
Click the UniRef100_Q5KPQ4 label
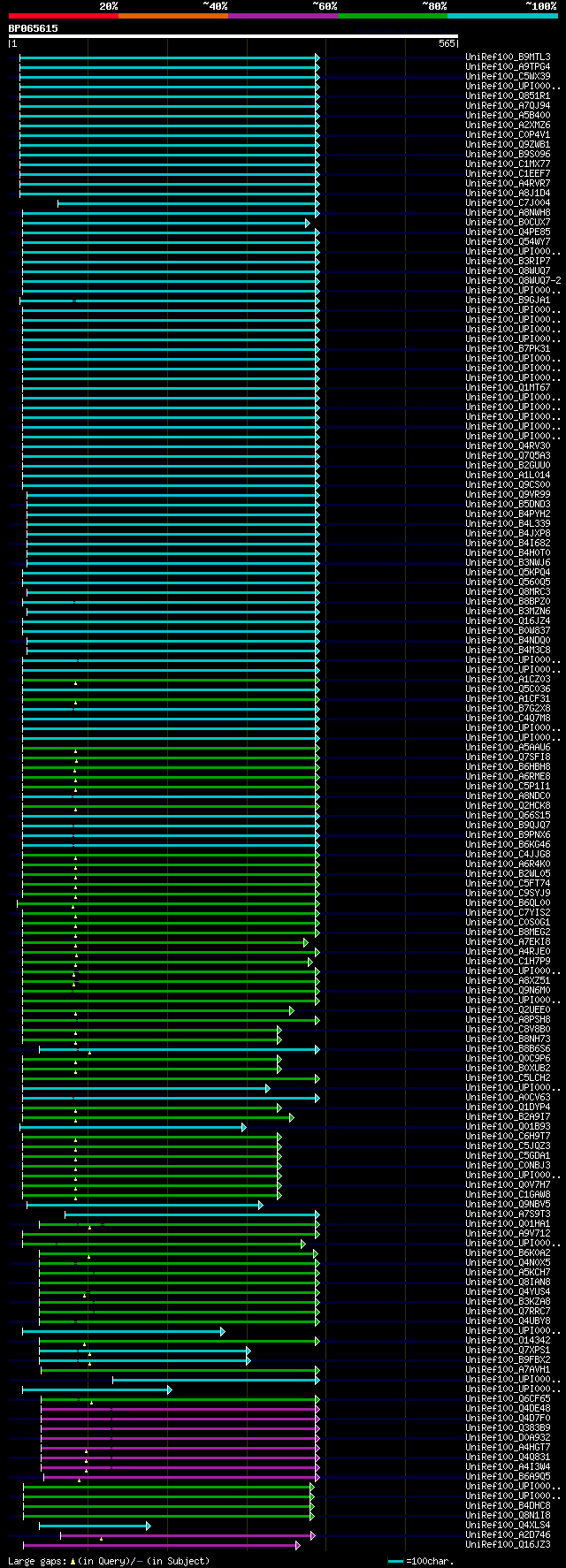[508, 573]
